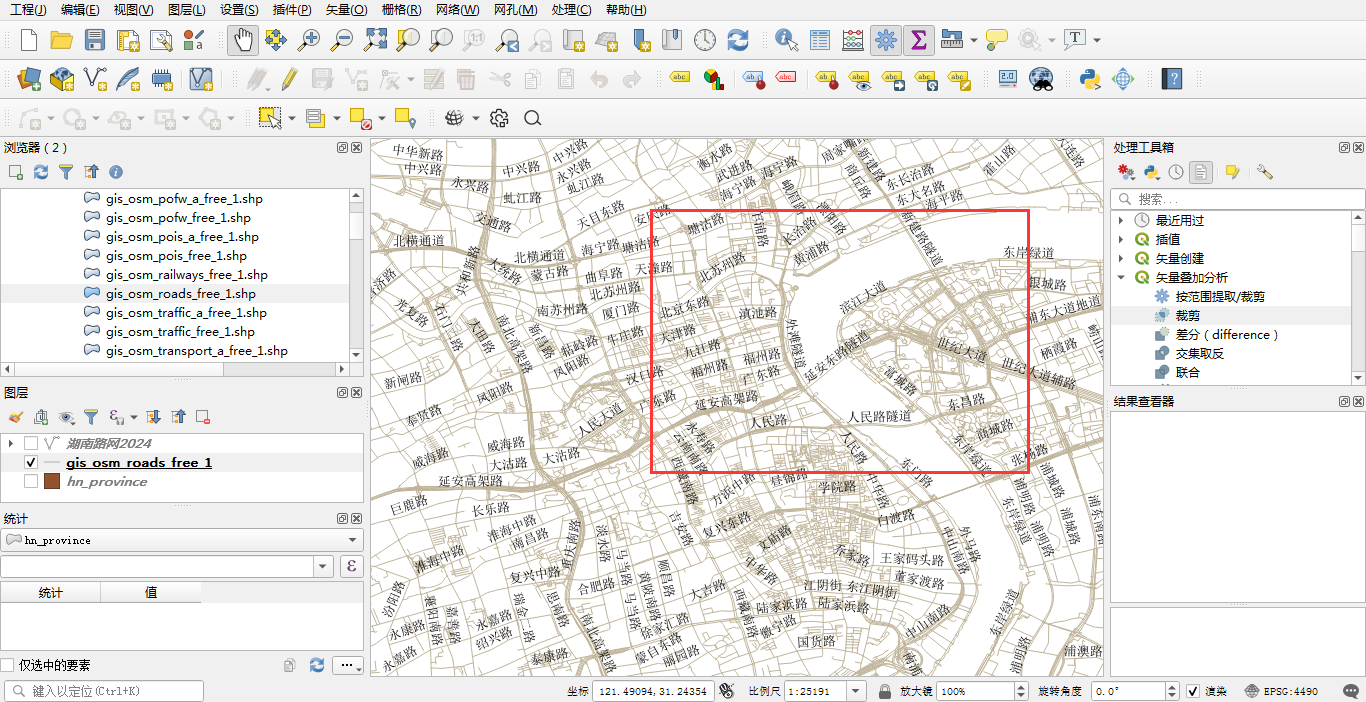Click the map tips yellow bubble icon
1366x702 pixels.
[x=996, y=40]
